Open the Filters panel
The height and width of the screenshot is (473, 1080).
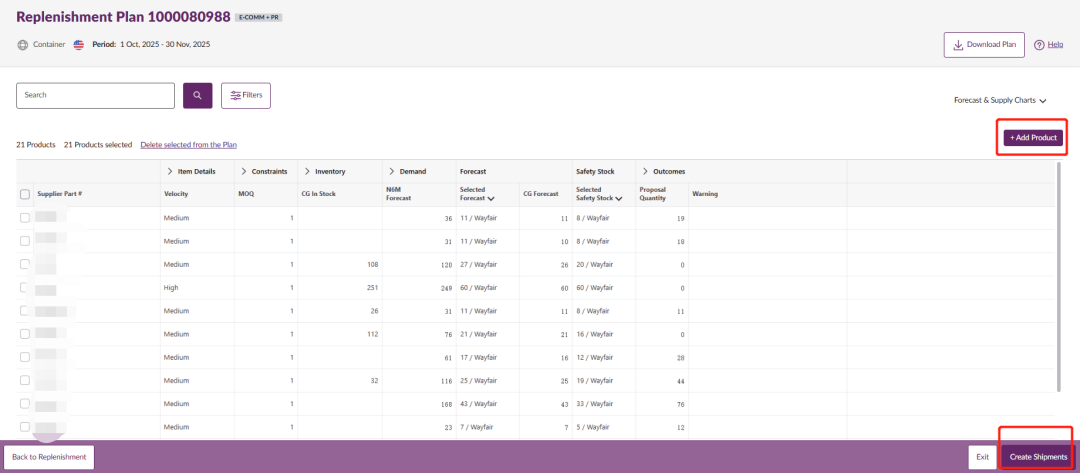246,95
